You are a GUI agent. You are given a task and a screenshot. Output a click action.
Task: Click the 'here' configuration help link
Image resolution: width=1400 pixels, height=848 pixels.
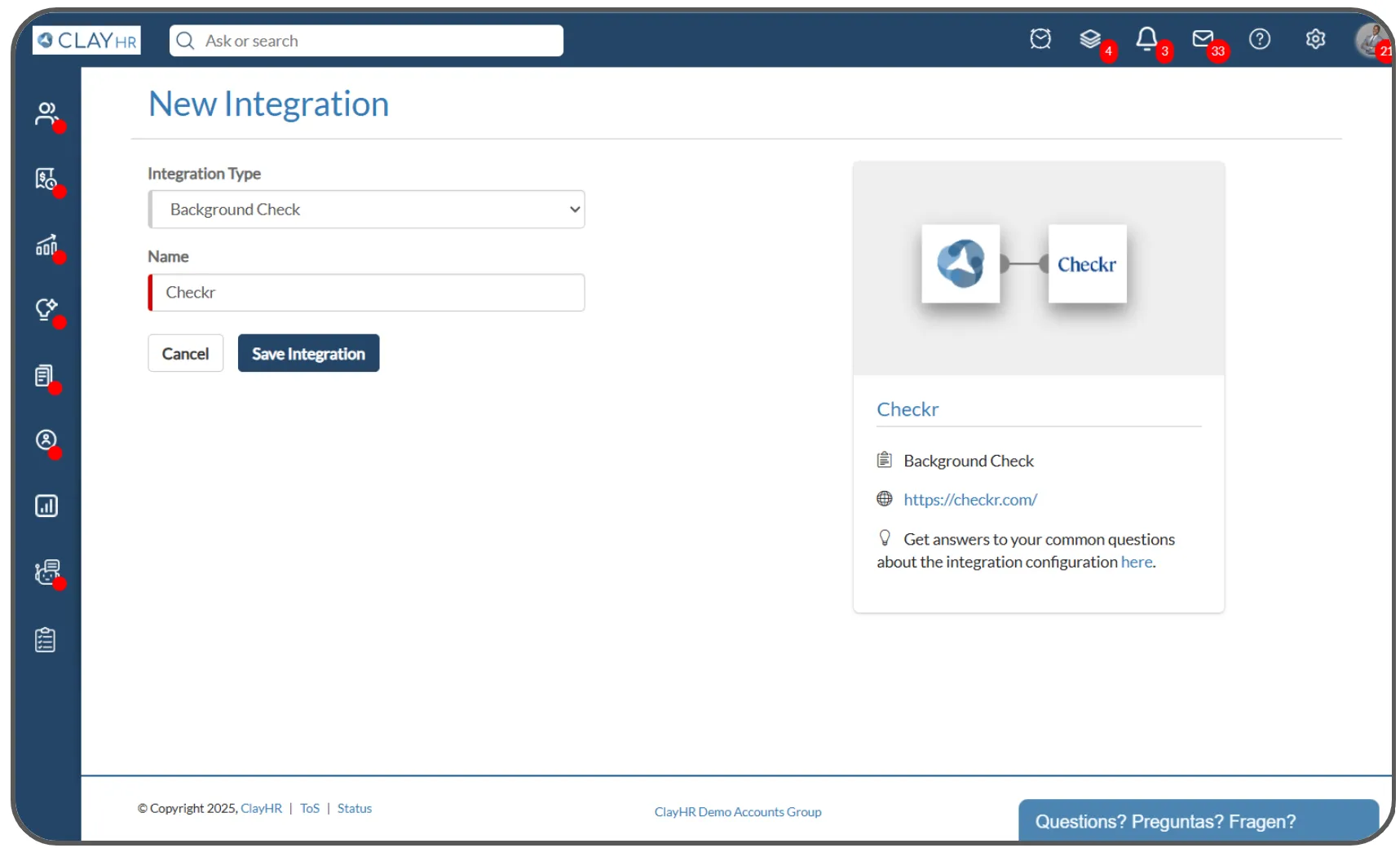1137,562
